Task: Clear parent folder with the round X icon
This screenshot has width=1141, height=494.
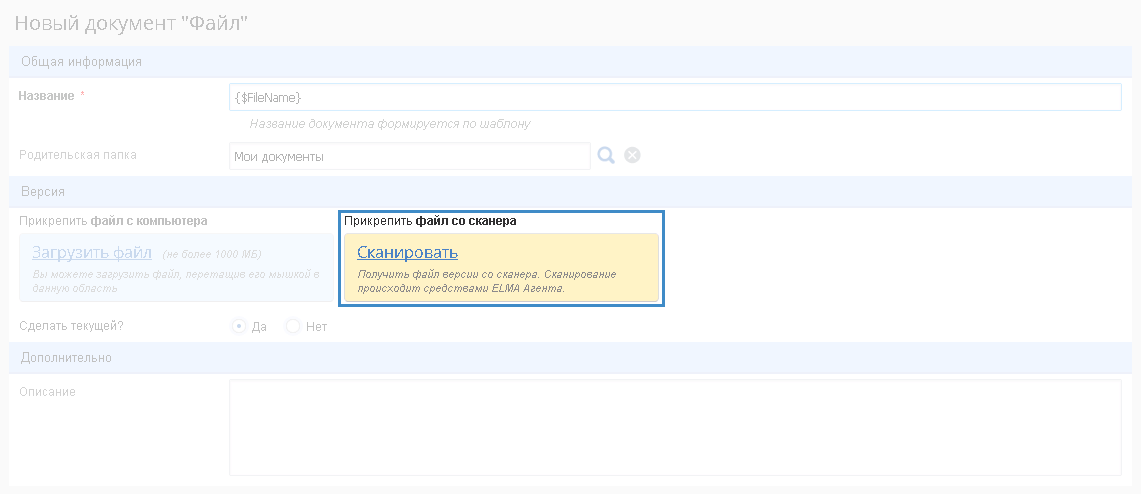Action: pyautogui.click(x=632, y=155)
